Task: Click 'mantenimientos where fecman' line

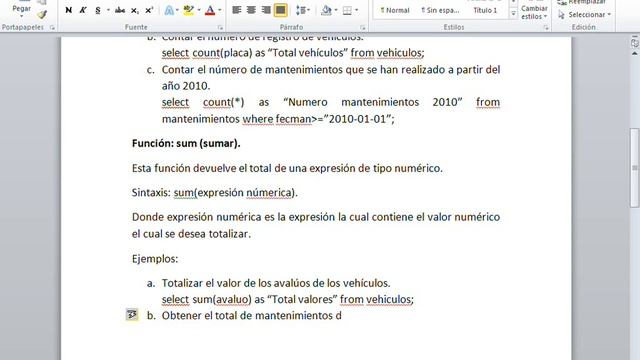Action: pos(278,119)
